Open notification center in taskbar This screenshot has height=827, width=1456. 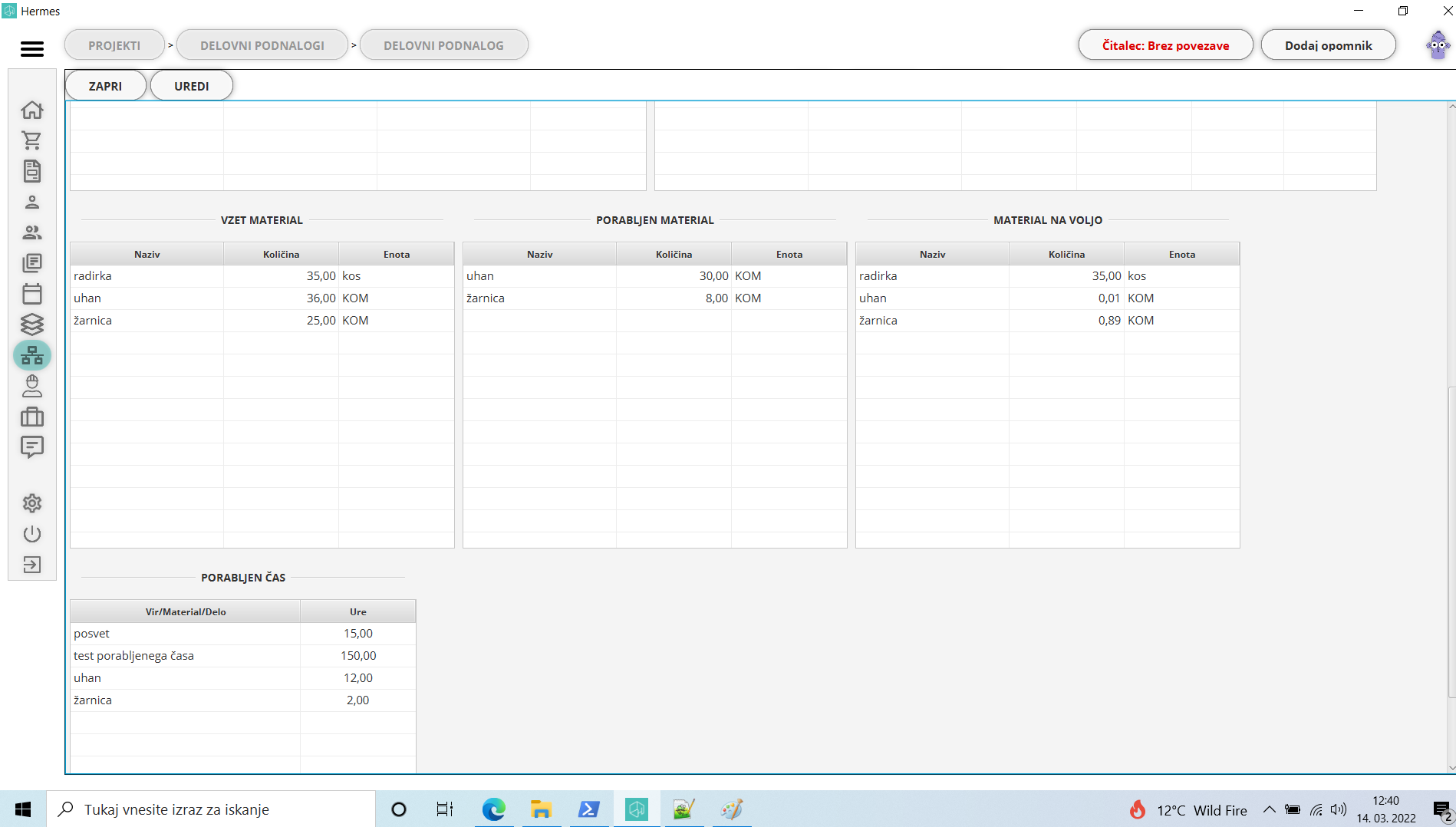1441,810
